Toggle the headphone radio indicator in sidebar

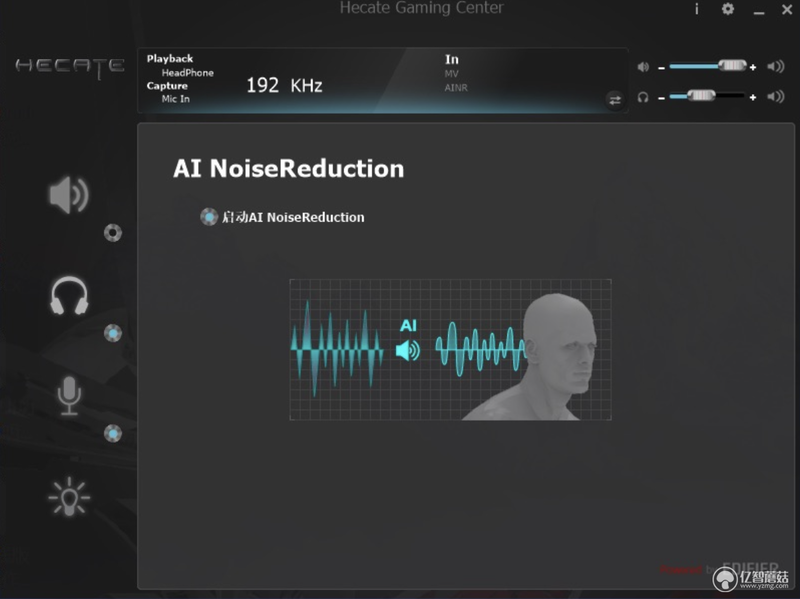tap(113, 333)
